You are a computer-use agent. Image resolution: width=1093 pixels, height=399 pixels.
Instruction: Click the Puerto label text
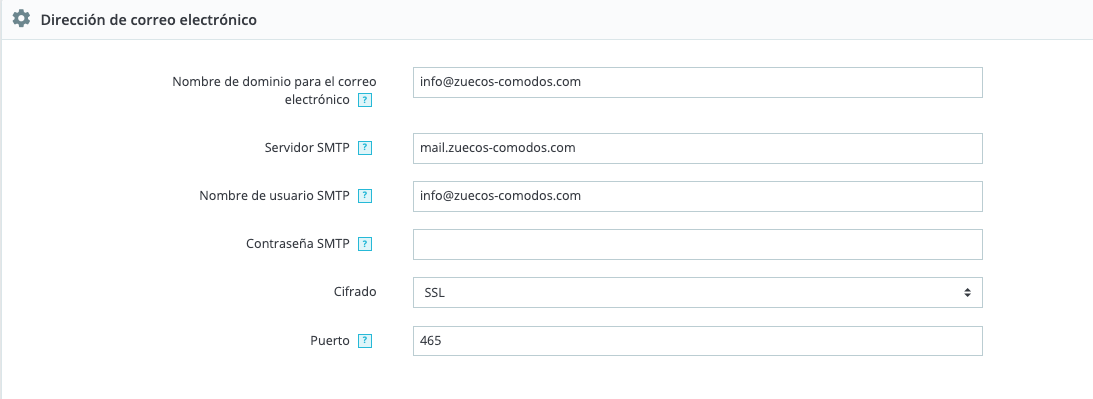330,341
